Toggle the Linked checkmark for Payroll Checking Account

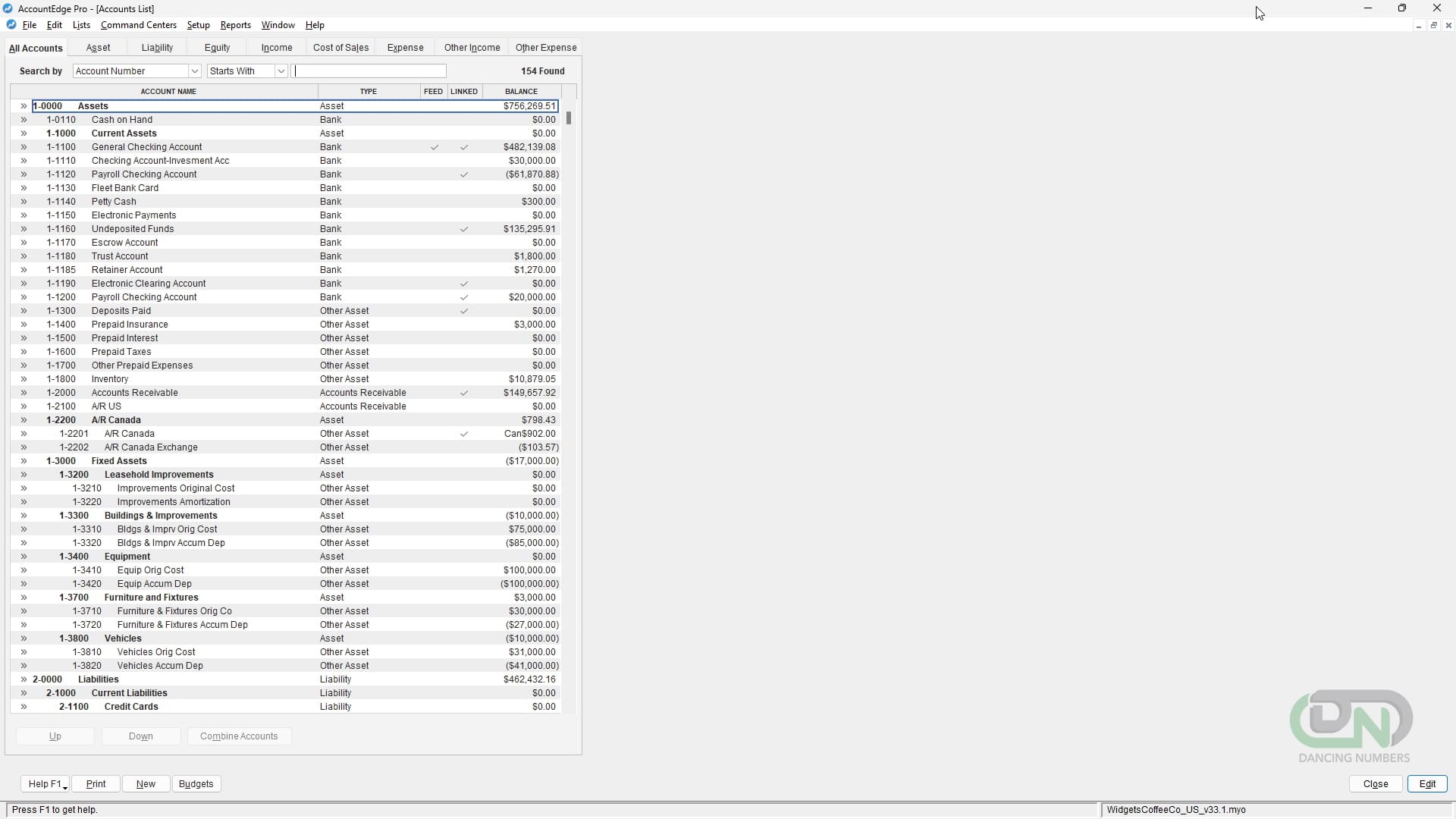(x=464, y=174)
